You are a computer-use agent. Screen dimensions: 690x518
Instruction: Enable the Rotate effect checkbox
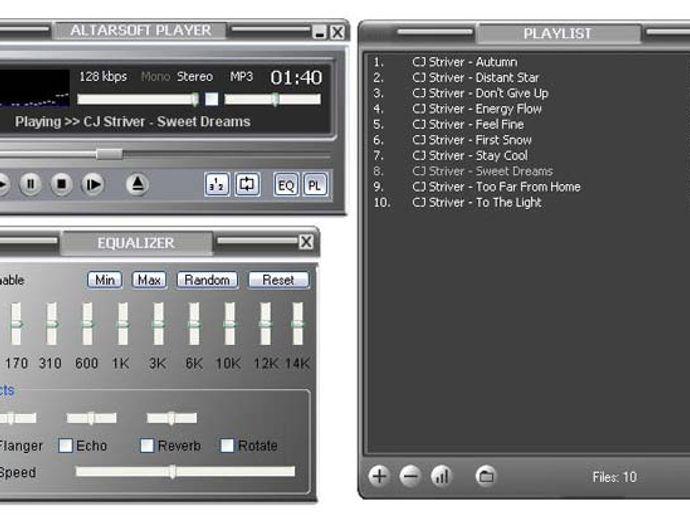pos(227,445)
